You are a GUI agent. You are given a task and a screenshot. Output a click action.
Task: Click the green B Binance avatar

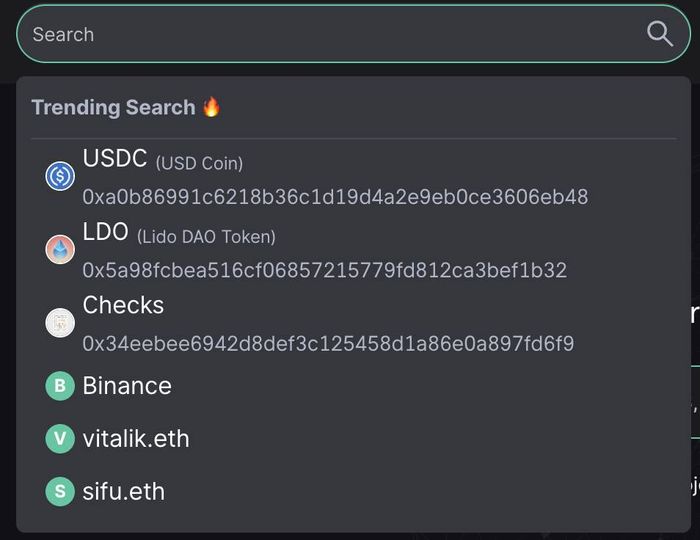[60, 386]
